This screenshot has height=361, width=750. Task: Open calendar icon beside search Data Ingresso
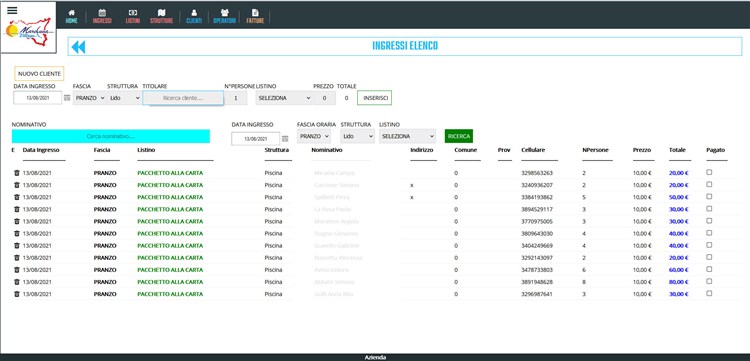285,139
